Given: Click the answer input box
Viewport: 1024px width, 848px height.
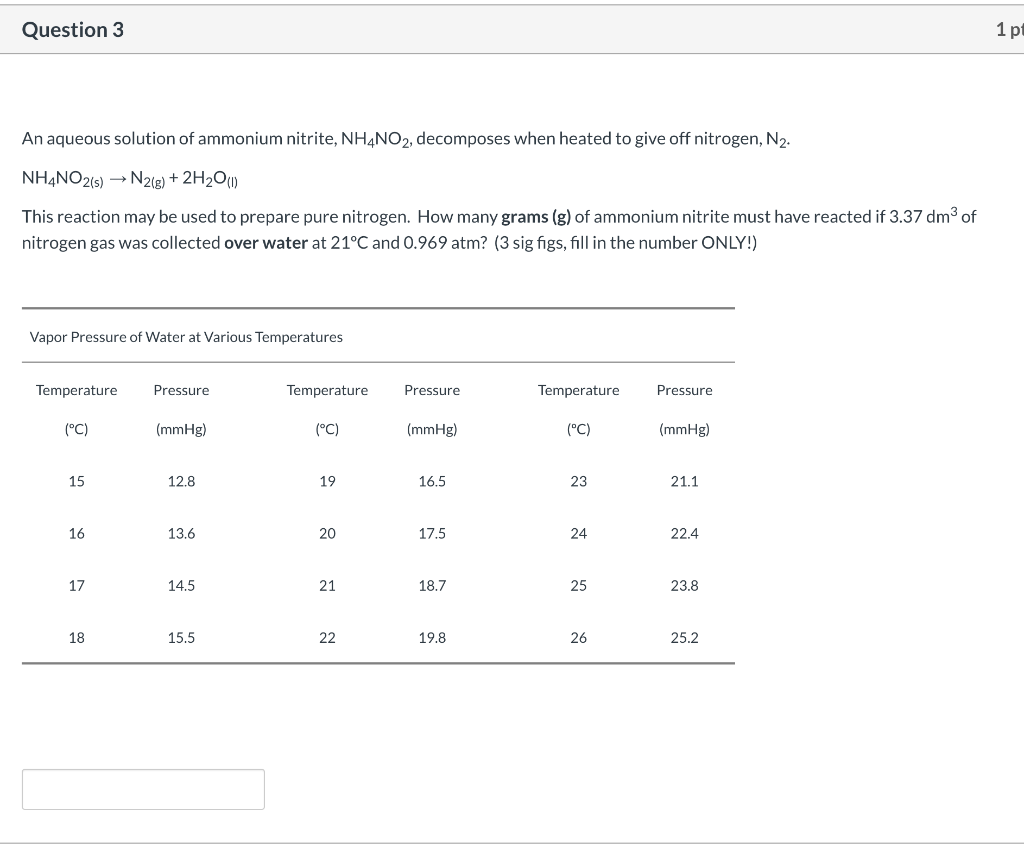Looking at the screenshot, I should (142, 789).
